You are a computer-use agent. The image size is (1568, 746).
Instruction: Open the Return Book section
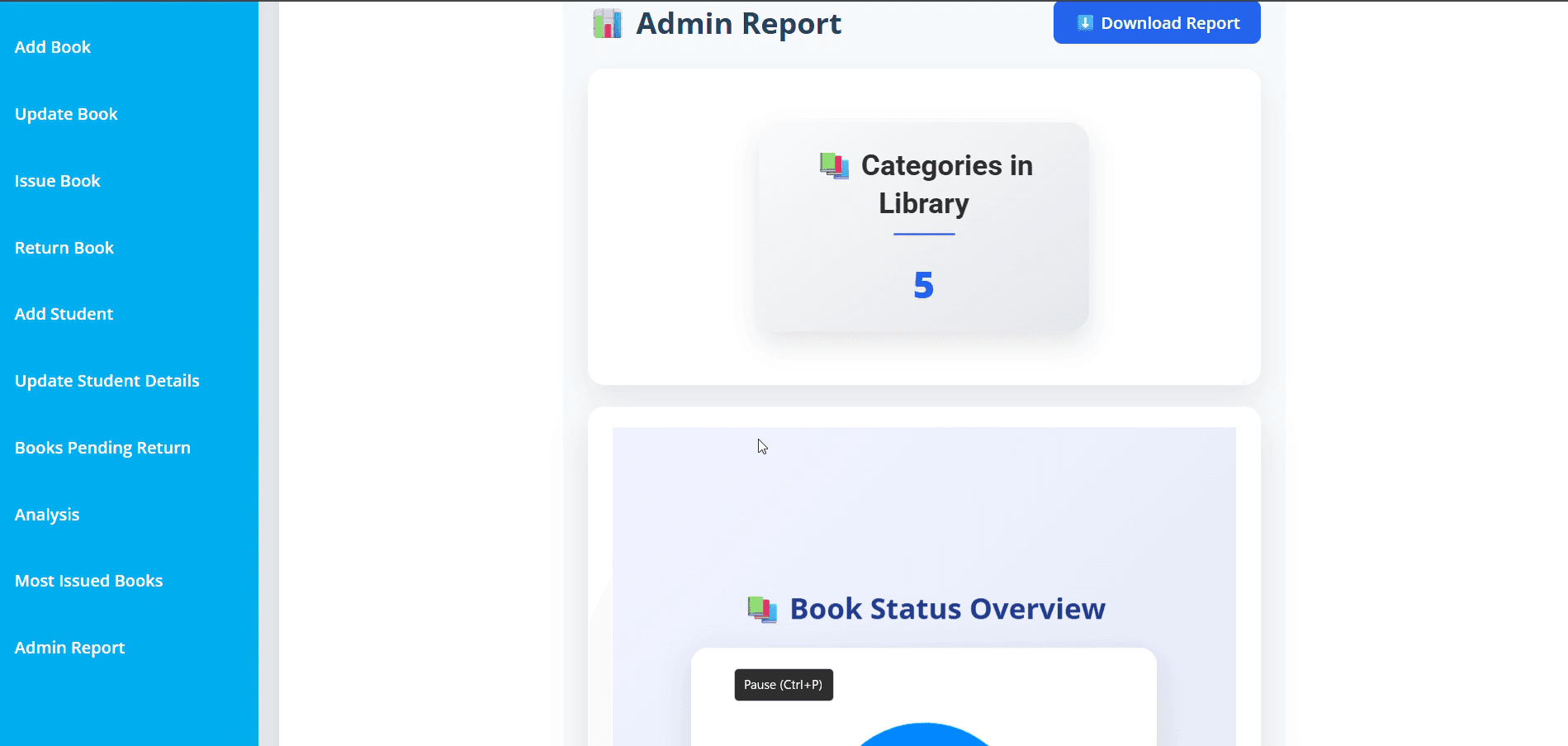tap(64, 248)
